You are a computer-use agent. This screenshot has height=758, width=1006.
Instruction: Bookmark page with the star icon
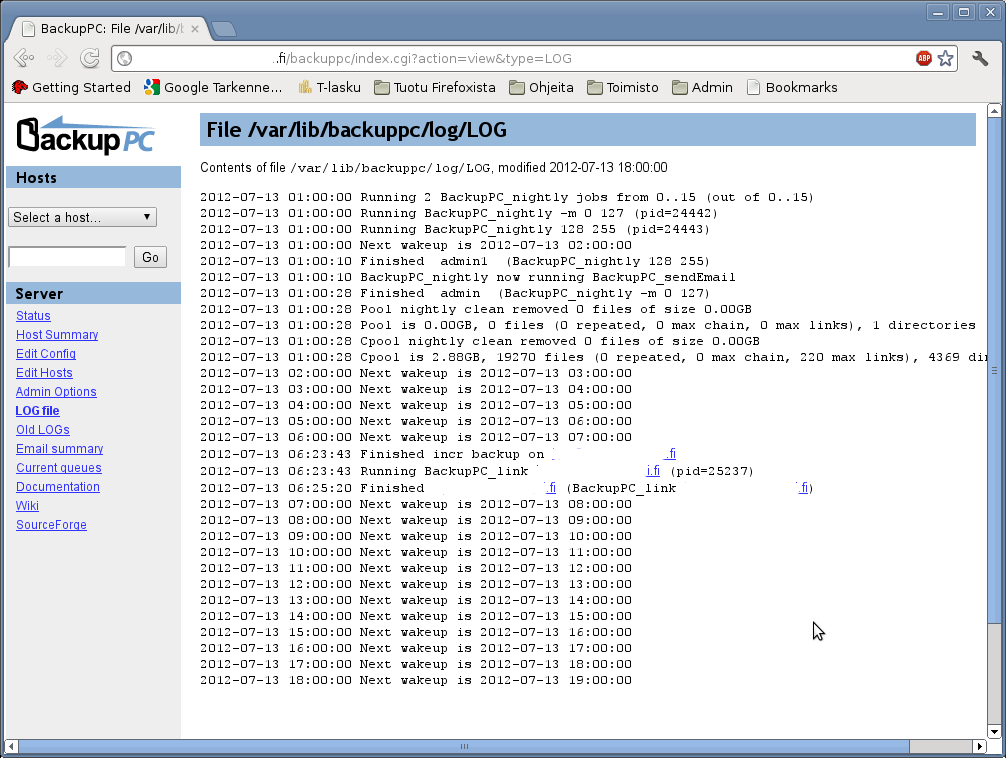tap(945, 58)
